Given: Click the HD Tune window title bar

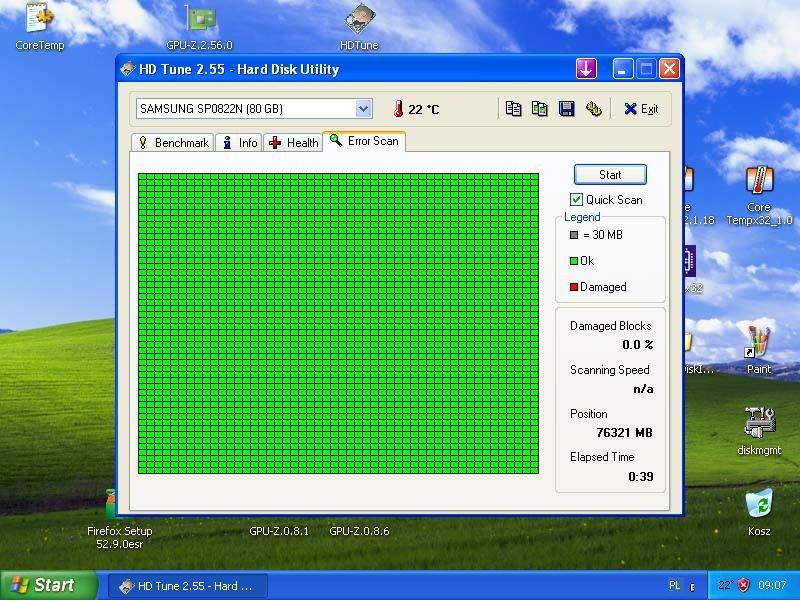Looking at the screenshot, I should click(x=347, y=69).
